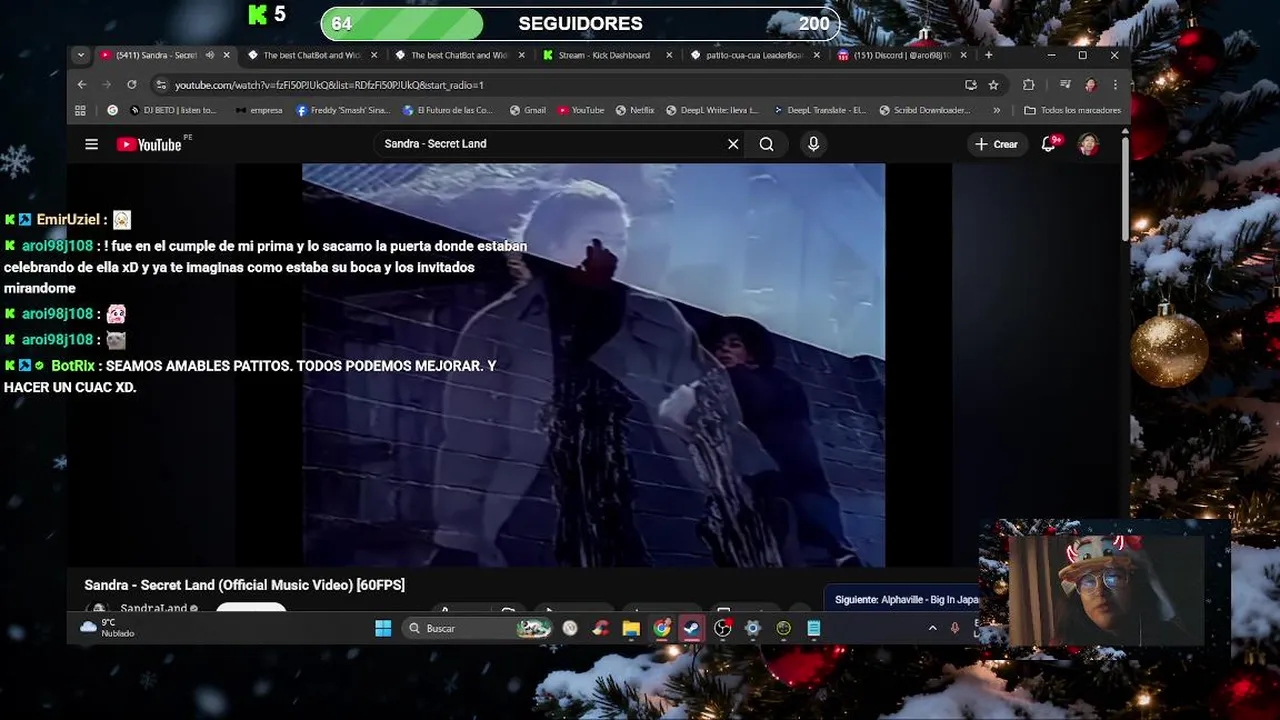The height and width of the screenshot is (720, 1280).
Task: Open the YouTube account avatar menu
Action: click(1088, 144)
